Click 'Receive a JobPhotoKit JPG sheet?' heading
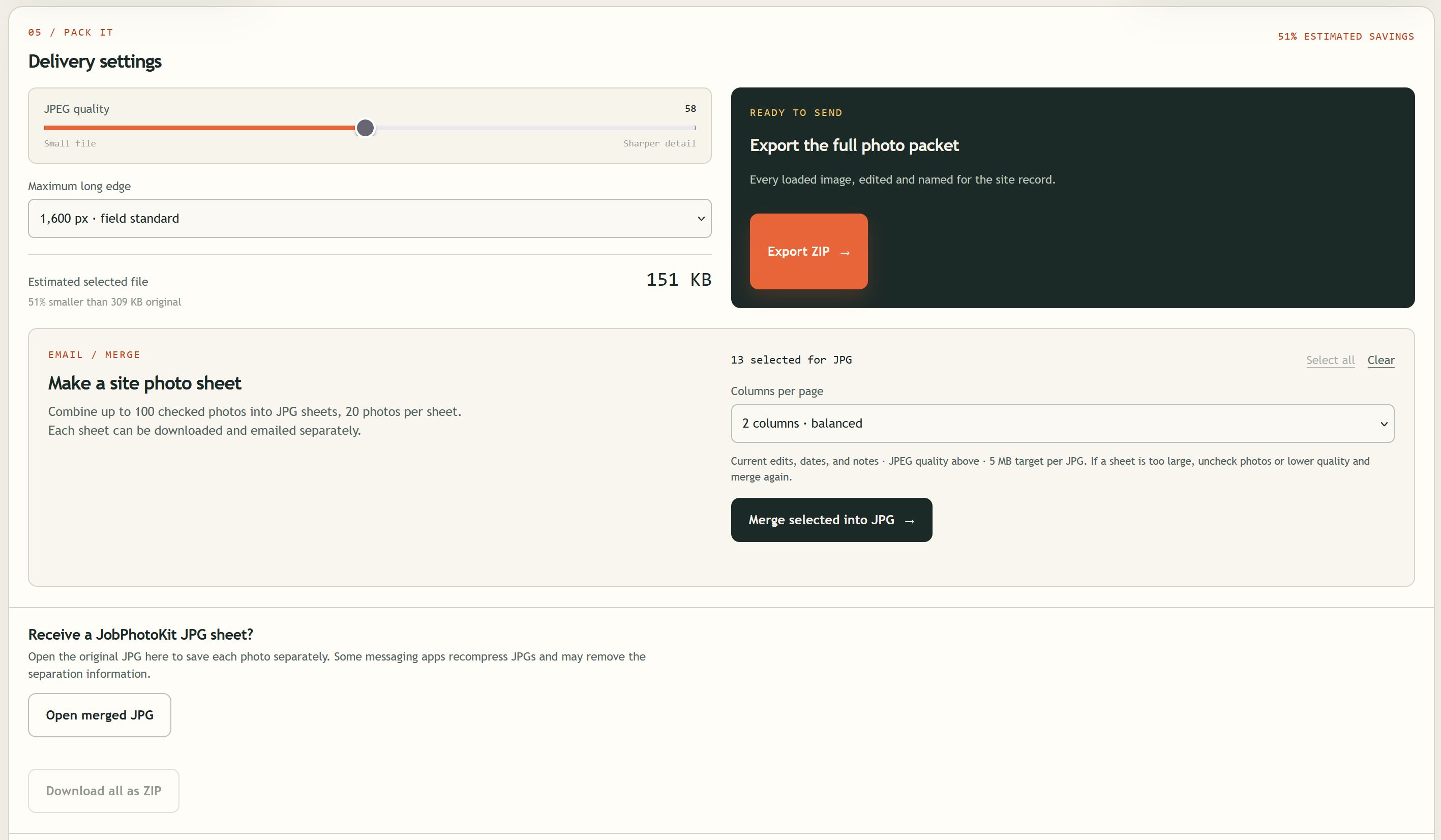Image resolution: width=1441 pixels, height=840 pixels. click(141, 635)
